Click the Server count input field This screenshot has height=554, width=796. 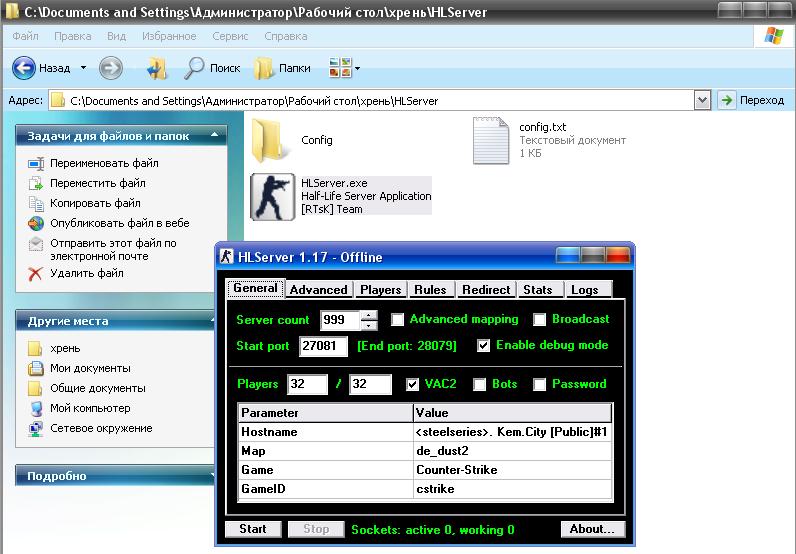(x=340, y=320)
